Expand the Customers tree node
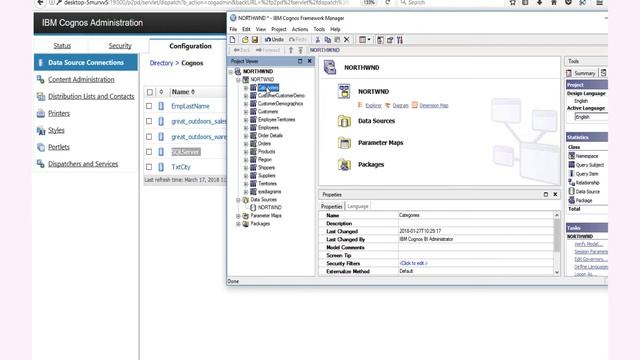Screen dimensions: 640x360 pos(246,112)
